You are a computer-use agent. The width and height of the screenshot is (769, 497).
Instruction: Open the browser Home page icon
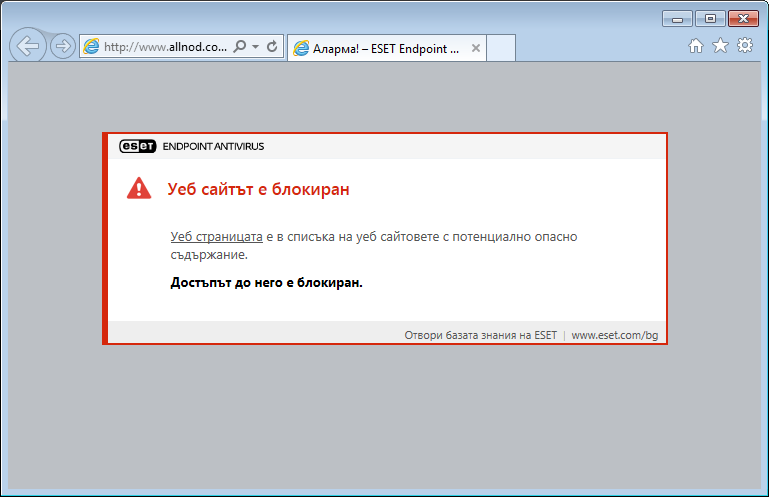point(697,46)
